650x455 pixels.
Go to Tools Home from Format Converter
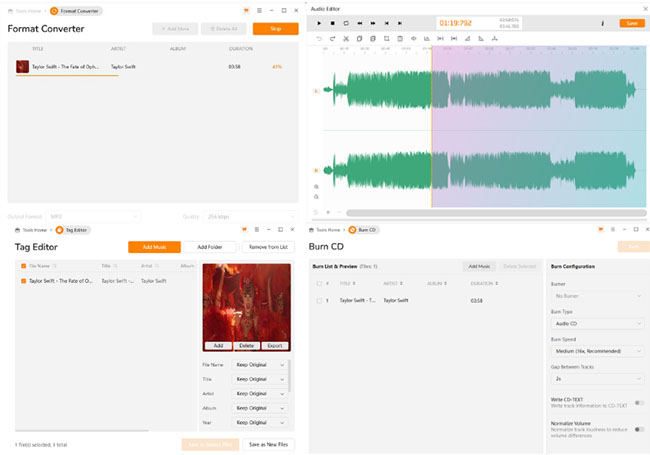click(25, 11)
